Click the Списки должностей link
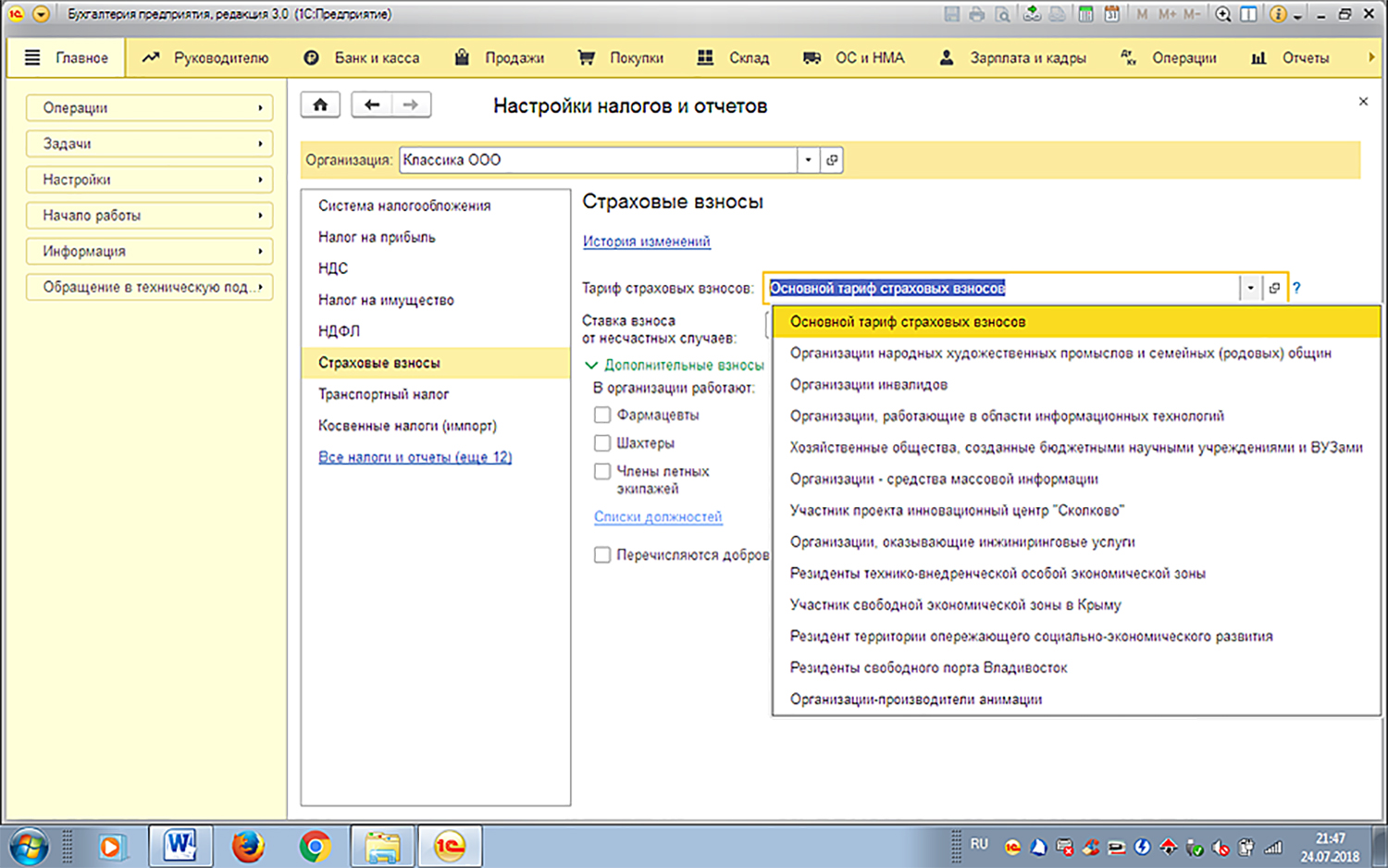The image size is (1388, 868). [x=658, y=517]
